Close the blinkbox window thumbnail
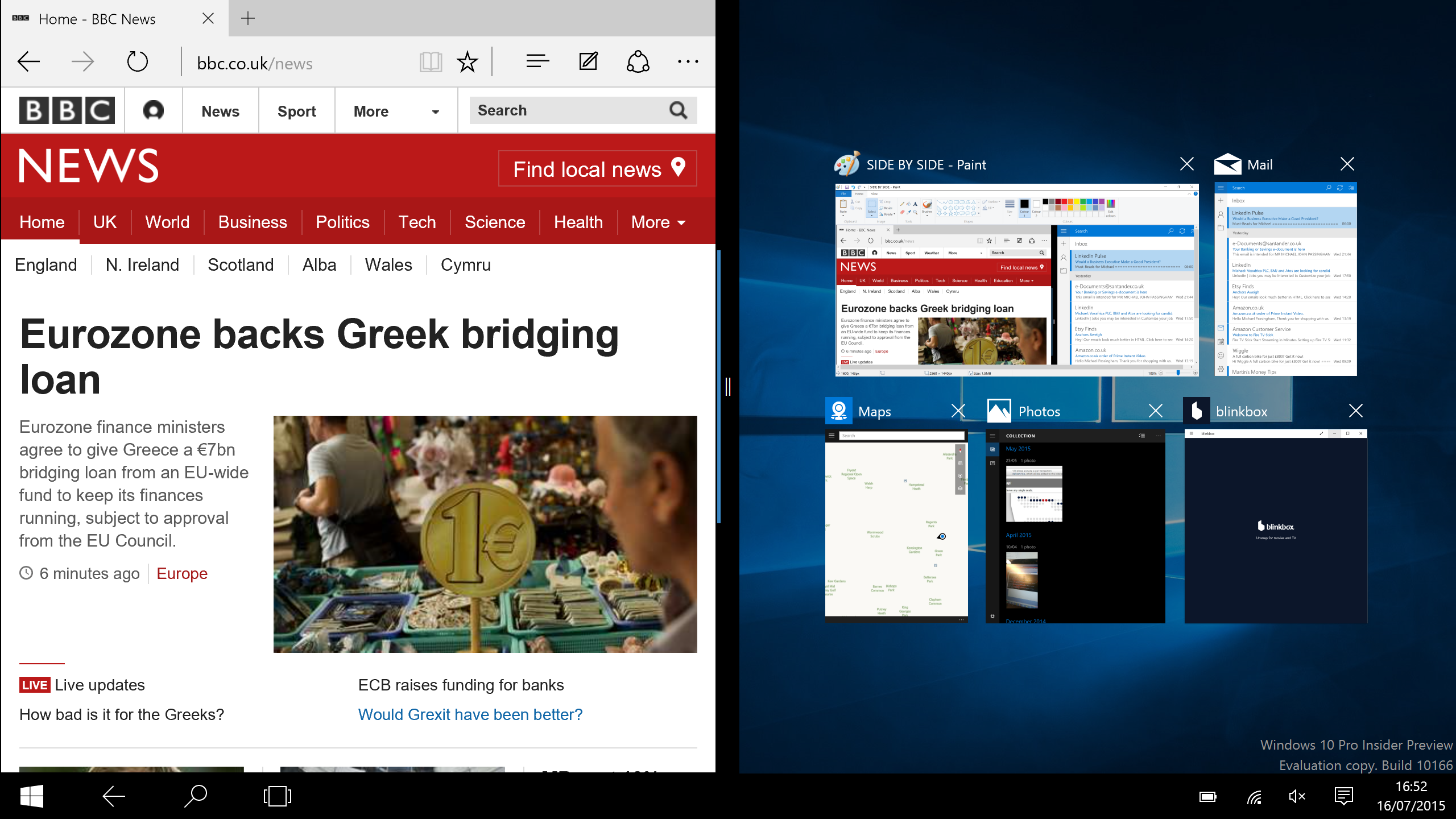Viewport: 1456px width, 819px height. tap(1356, 411)
